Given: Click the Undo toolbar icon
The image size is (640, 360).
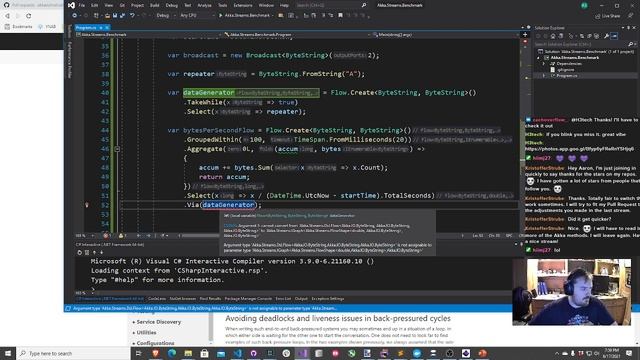Looking at the screenshot, I should point(132,16).
